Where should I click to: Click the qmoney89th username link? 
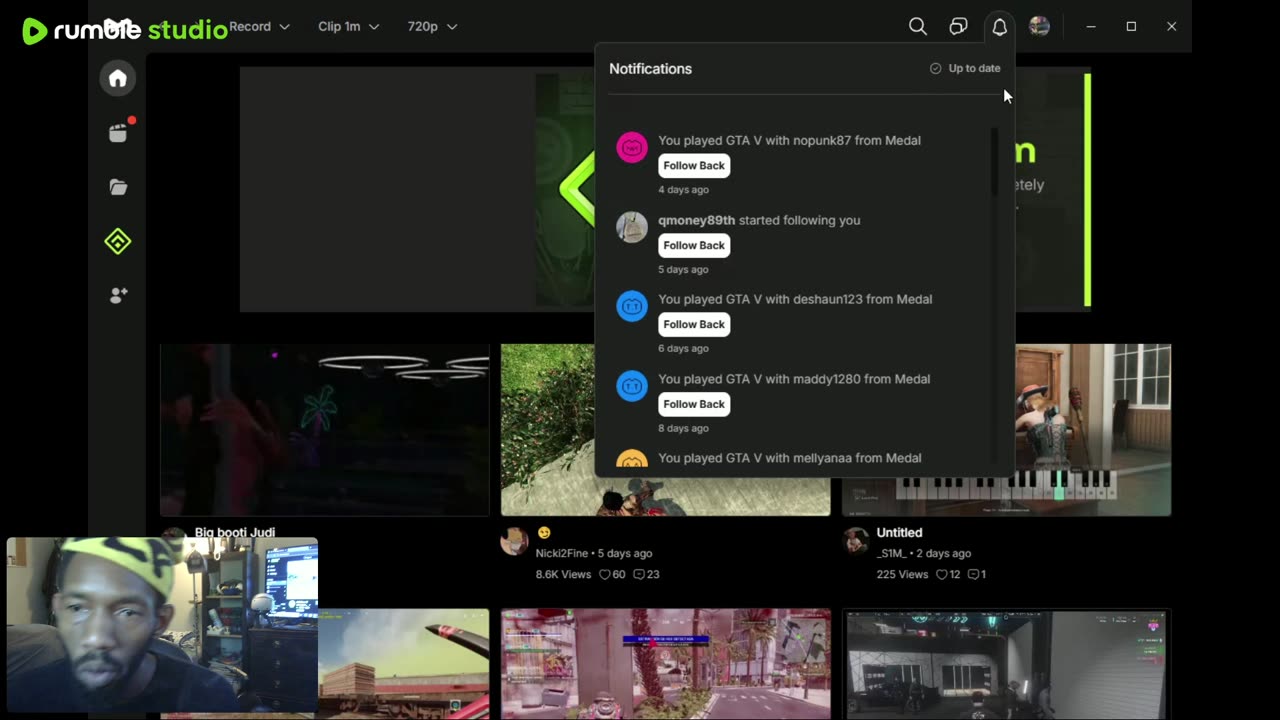[696, 220]
